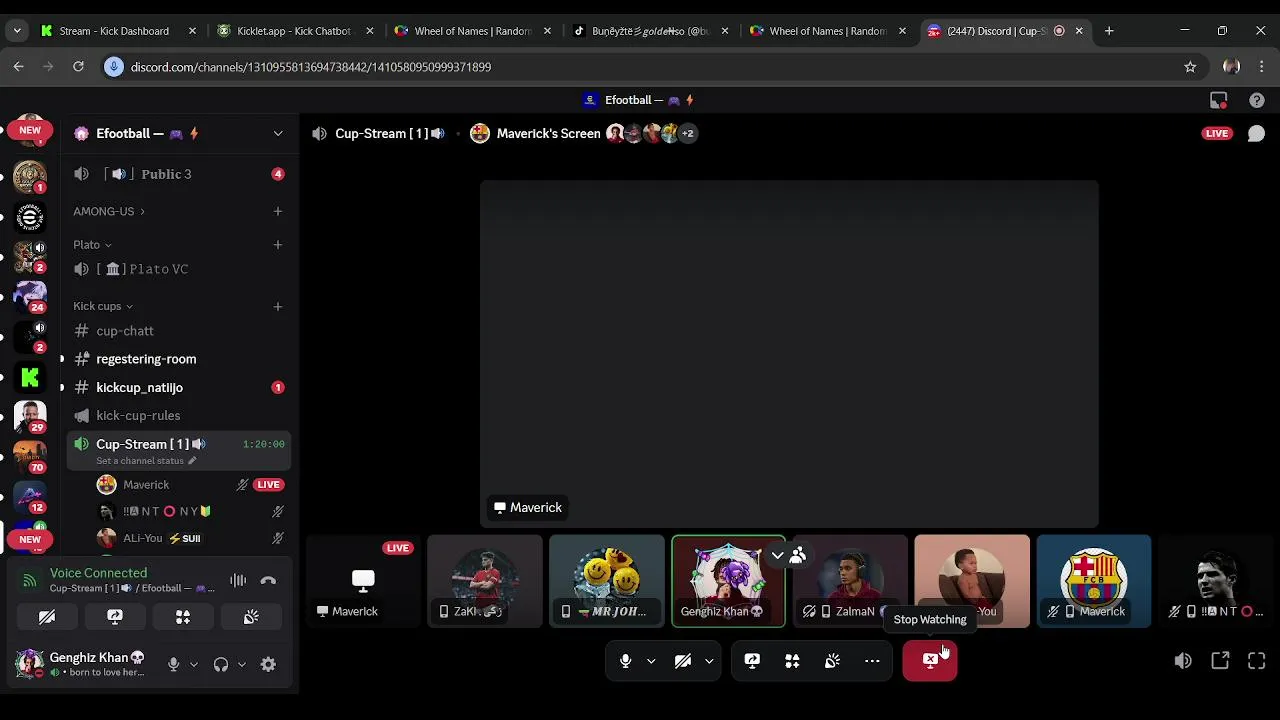Toggle members visibility icon above tiles

click(797, 555)
